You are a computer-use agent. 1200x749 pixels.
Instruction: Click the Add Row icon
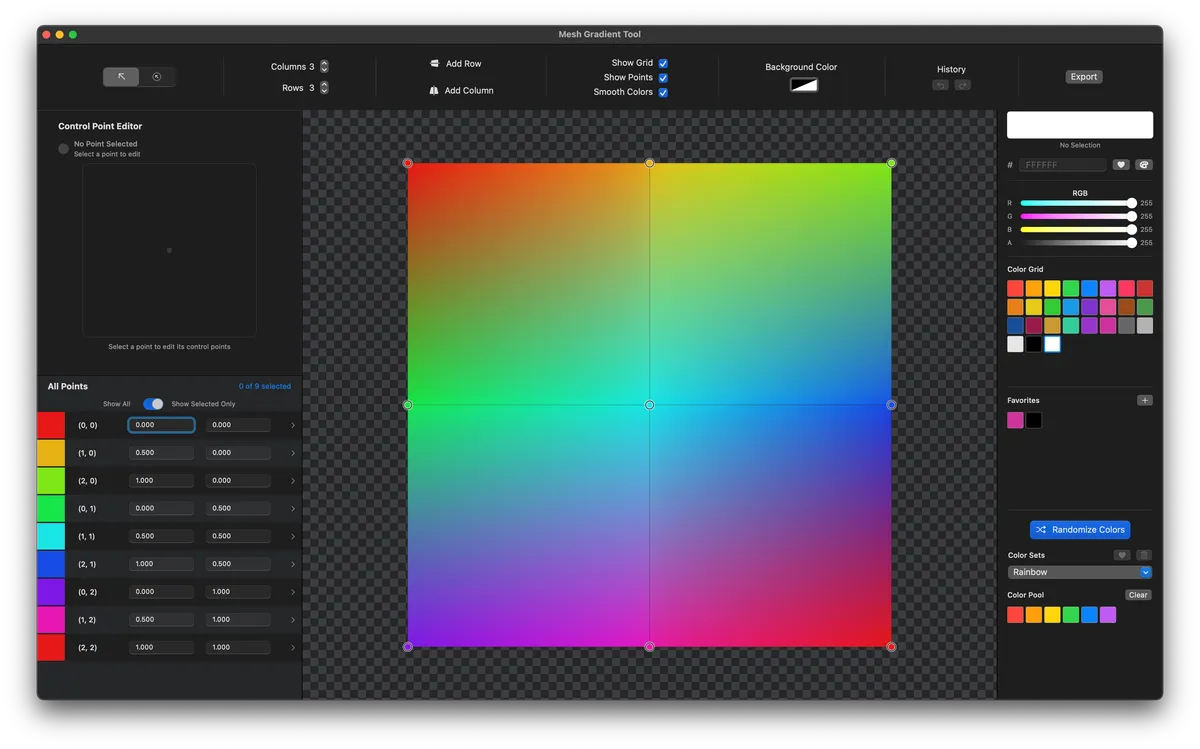pos(434,63)
